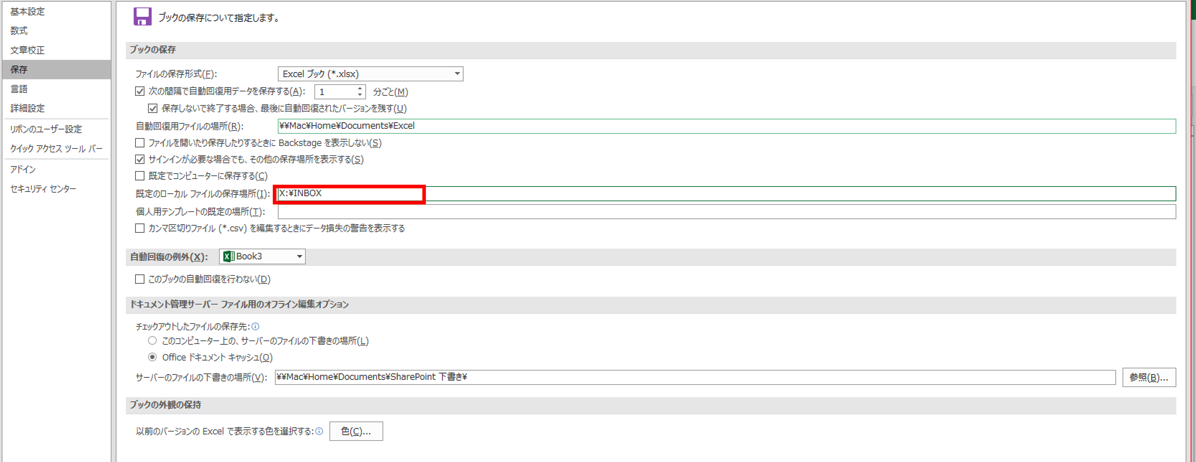The width and height of the screenshot is (1196, 462).
Task: Click the 個人用テンプレートの既定の場所 field
Action: tap(727, 211)
